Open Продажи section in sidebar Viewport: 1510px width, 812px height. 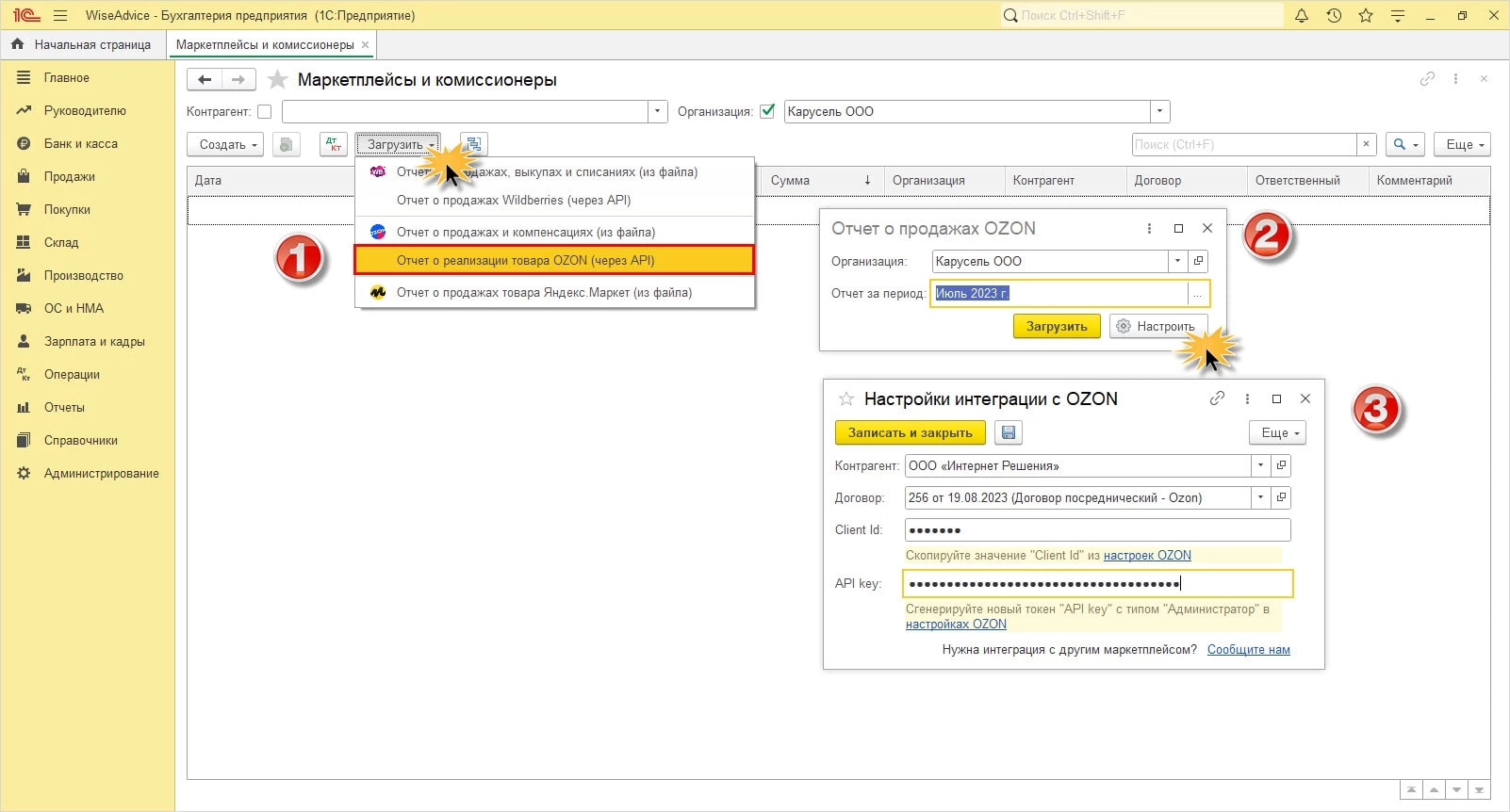click(69, 176)
